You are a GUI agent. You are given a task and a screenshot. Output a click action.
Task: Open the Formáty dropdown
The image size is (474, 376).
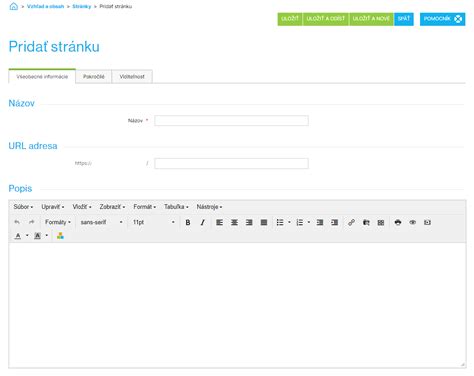tap(58, 222)
